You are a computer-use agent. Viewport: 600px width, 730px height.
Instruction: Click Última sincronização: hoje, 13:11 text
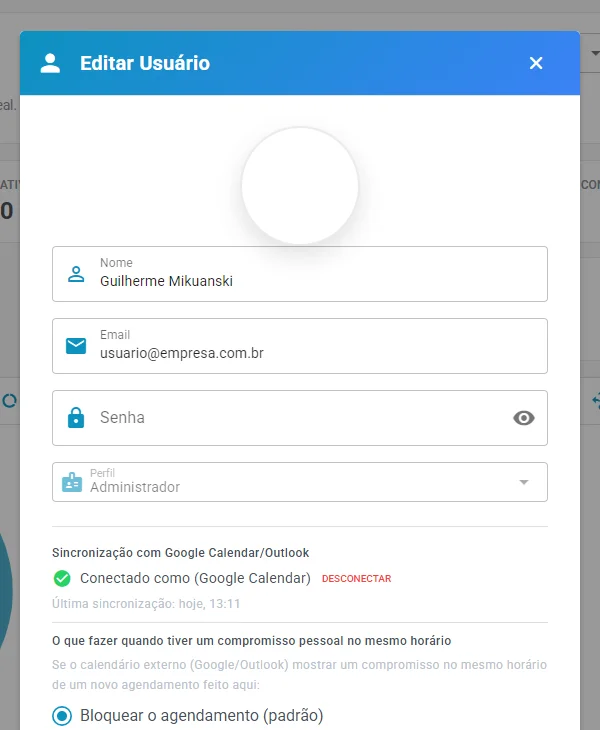[146, 604]
